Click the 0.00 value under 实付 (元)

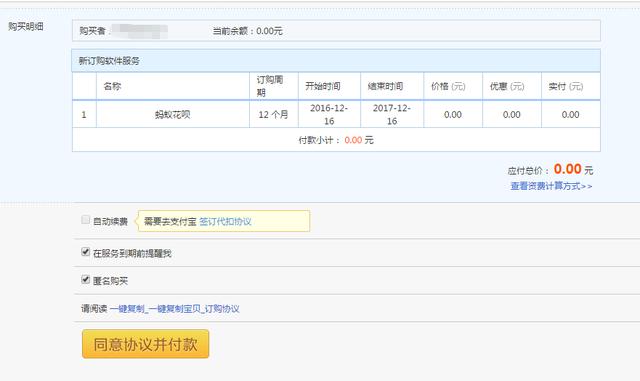click(x=571, y=115)
